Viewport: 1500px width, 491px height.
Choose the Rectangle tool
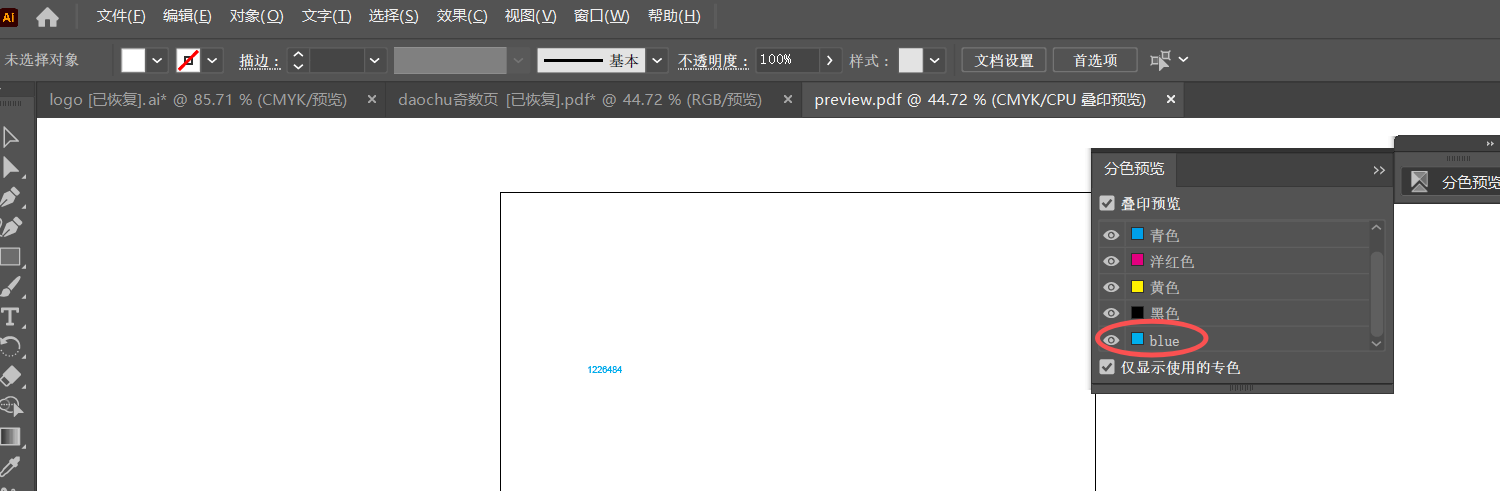point(11,257)
